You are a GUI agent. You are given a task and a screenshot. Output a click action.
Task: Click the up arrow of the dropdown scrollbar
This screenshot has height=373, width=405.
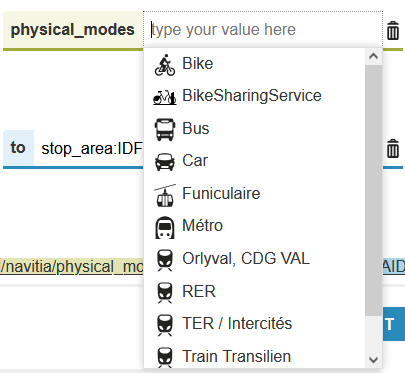click(373, 56)
